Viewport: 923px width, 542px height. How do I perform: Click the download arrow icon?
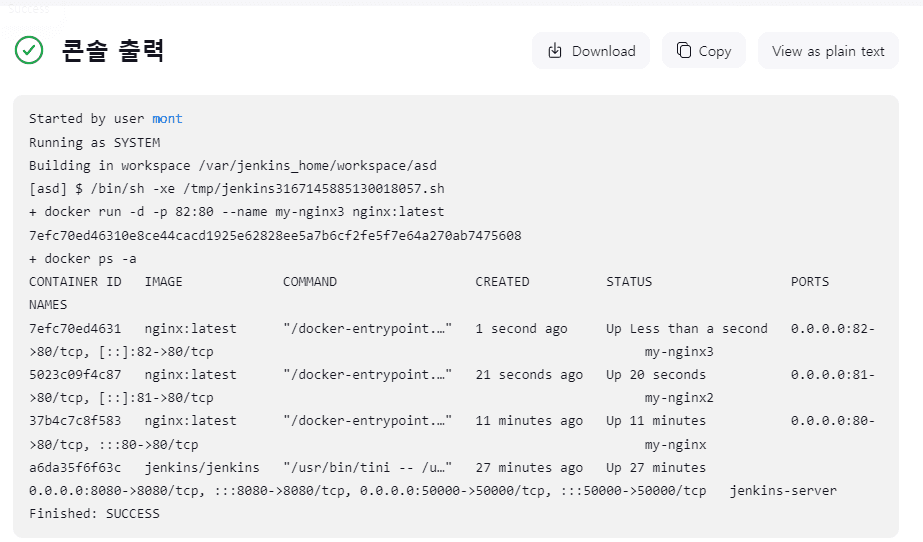tap(554, 51)
